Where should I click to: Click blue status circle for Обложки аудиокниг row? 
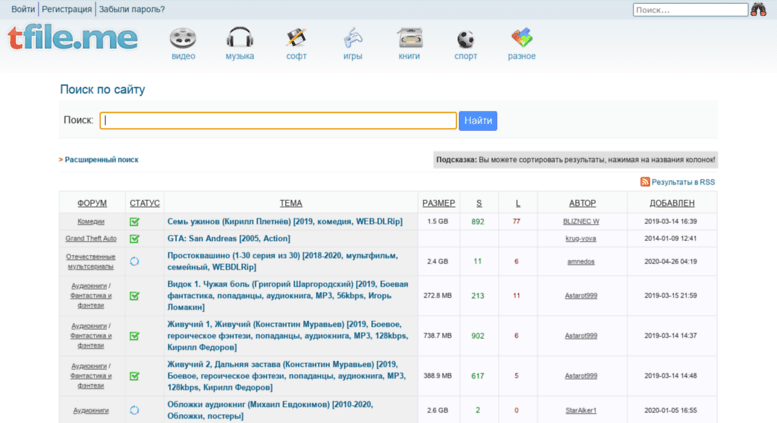tap(134, 410)
